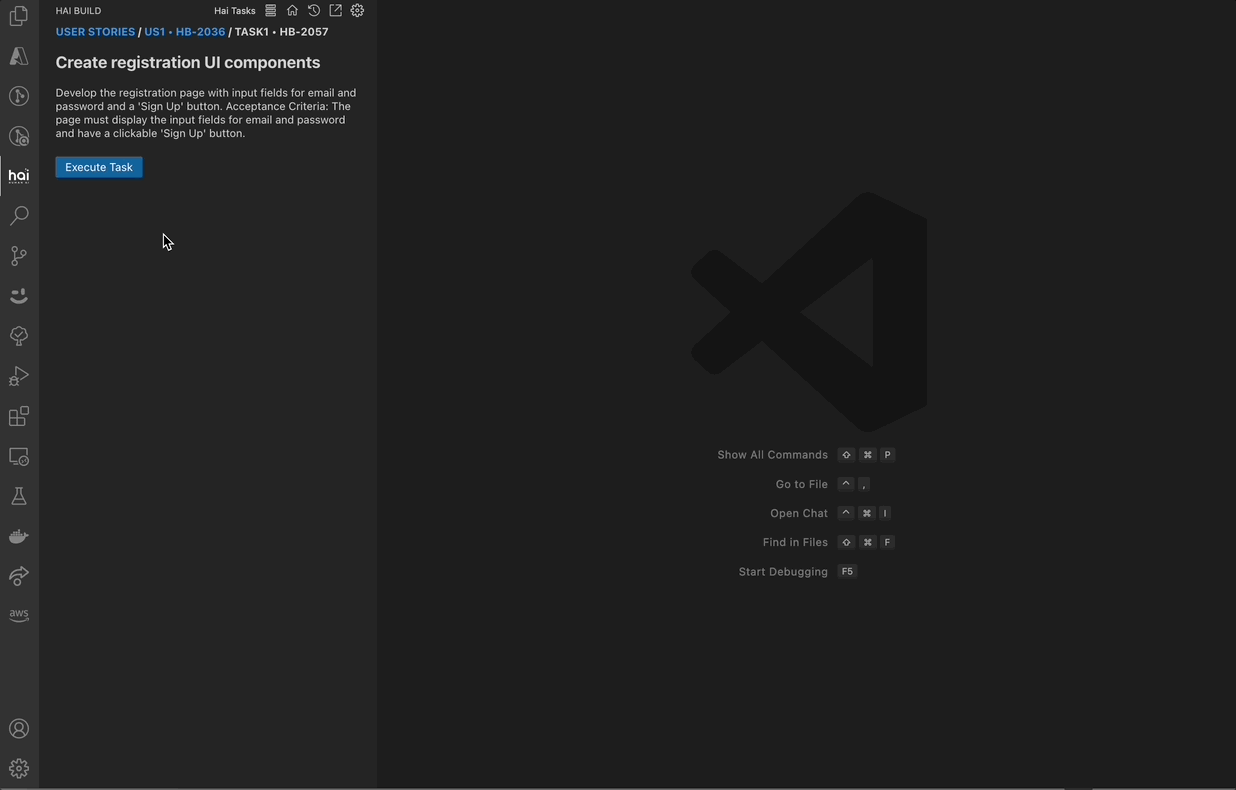
Task: Open the smiley face extension view
Action: (x=19, y=296)
